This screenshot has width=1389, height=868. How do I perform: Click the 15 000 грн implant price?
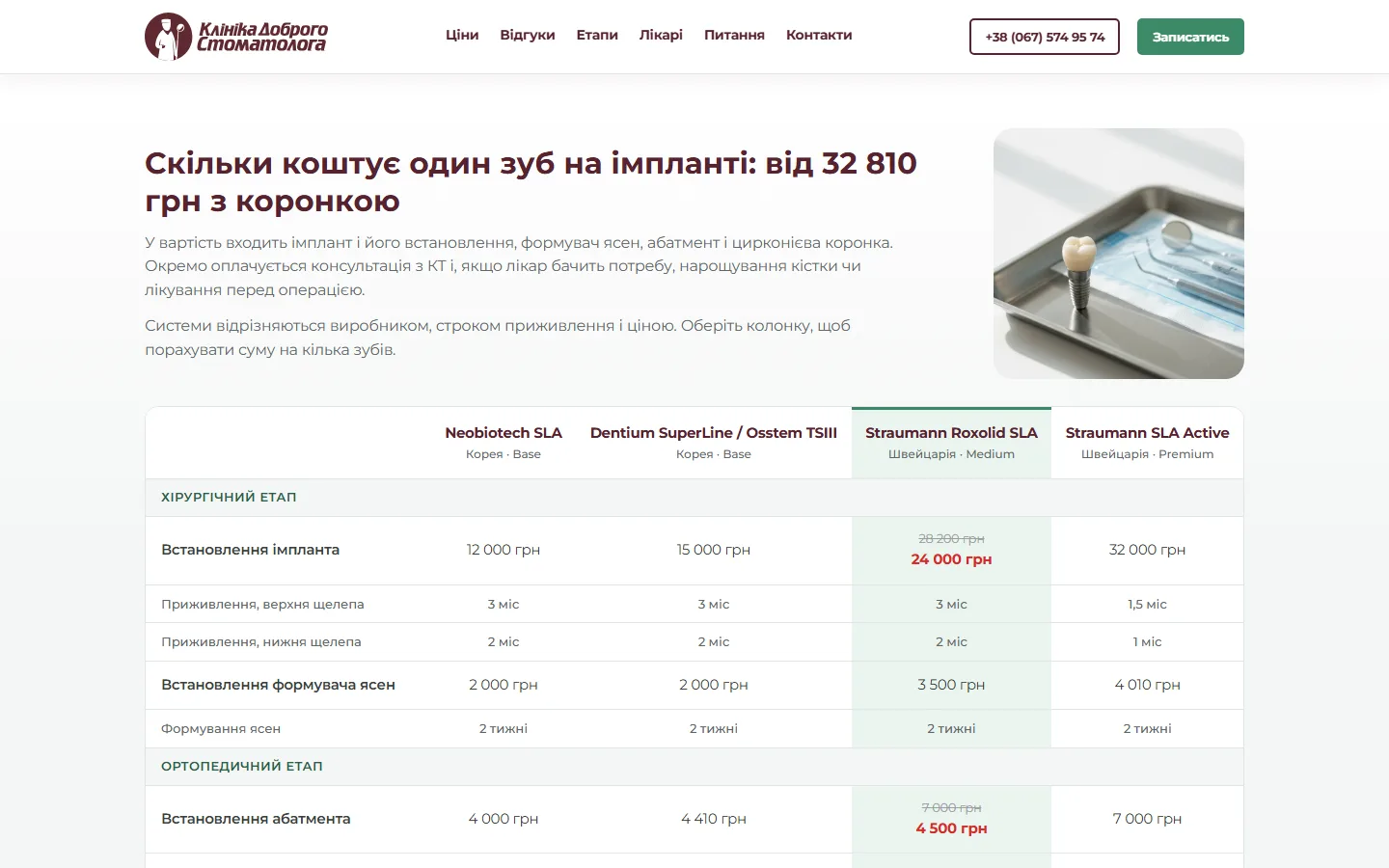(x=714, y=550)
